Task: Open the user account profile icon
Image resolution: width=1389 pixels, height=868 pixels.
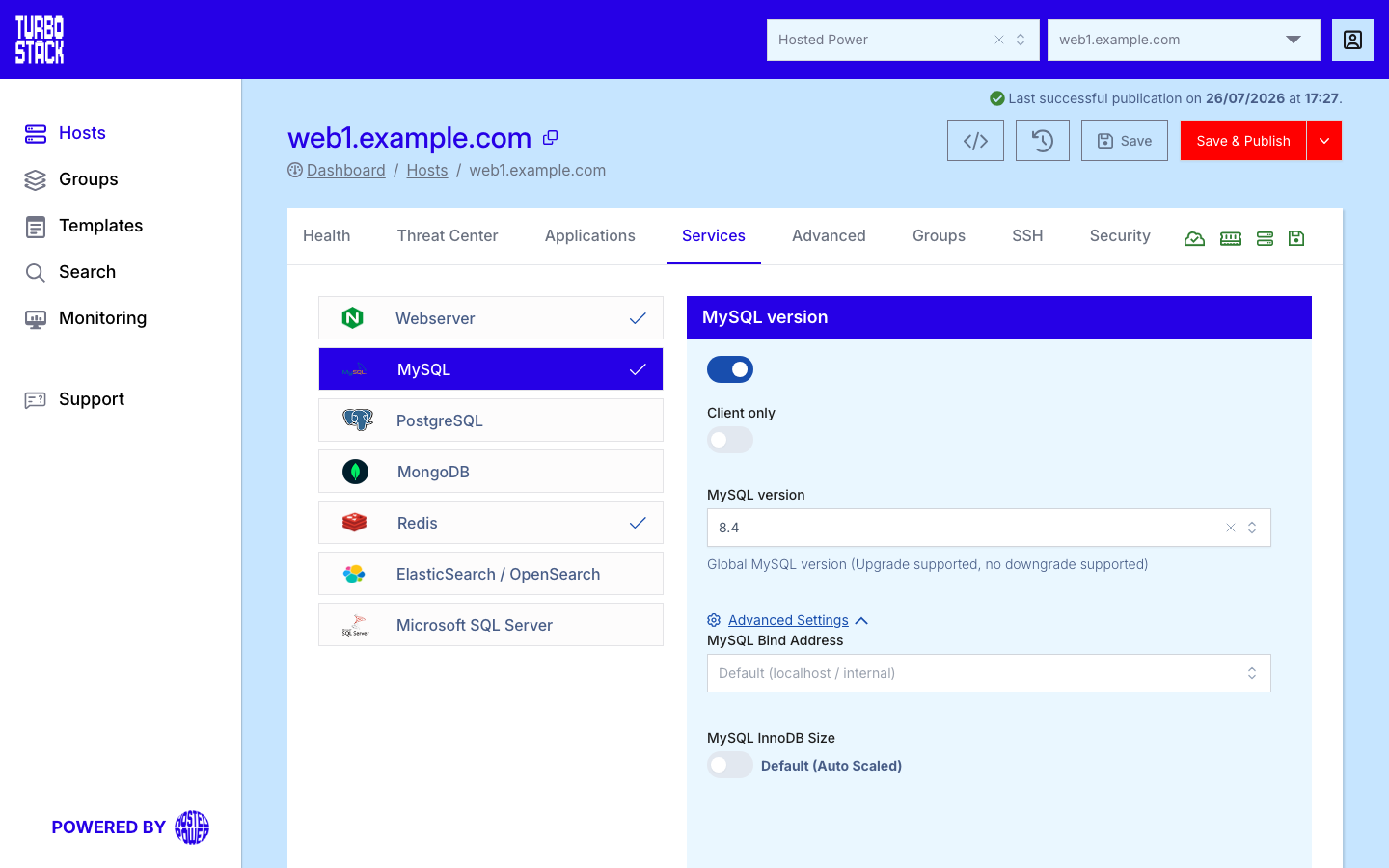Action: tap(1352, 40)
